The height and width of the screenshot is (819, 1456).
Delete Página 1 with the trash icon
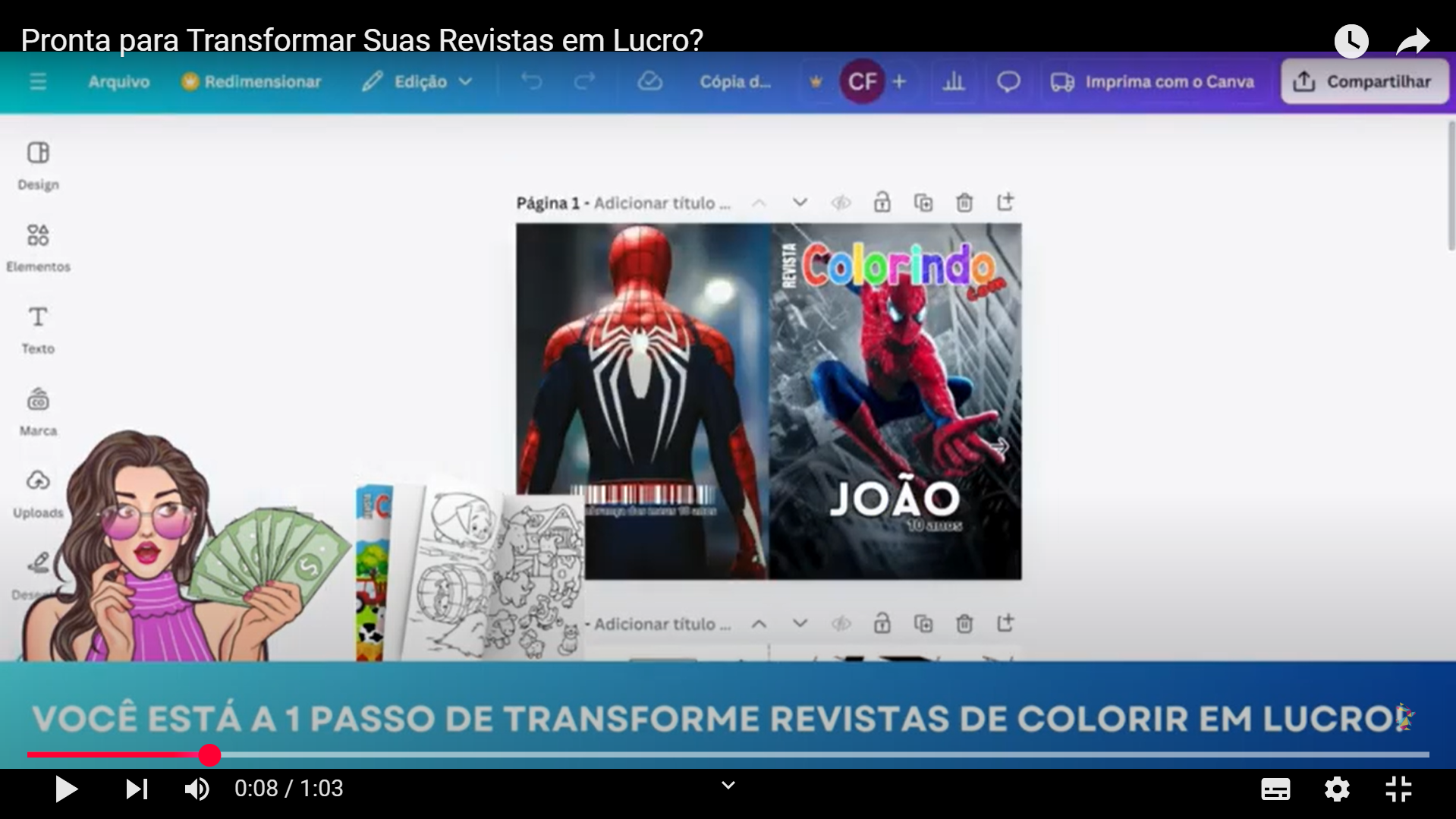964,203
